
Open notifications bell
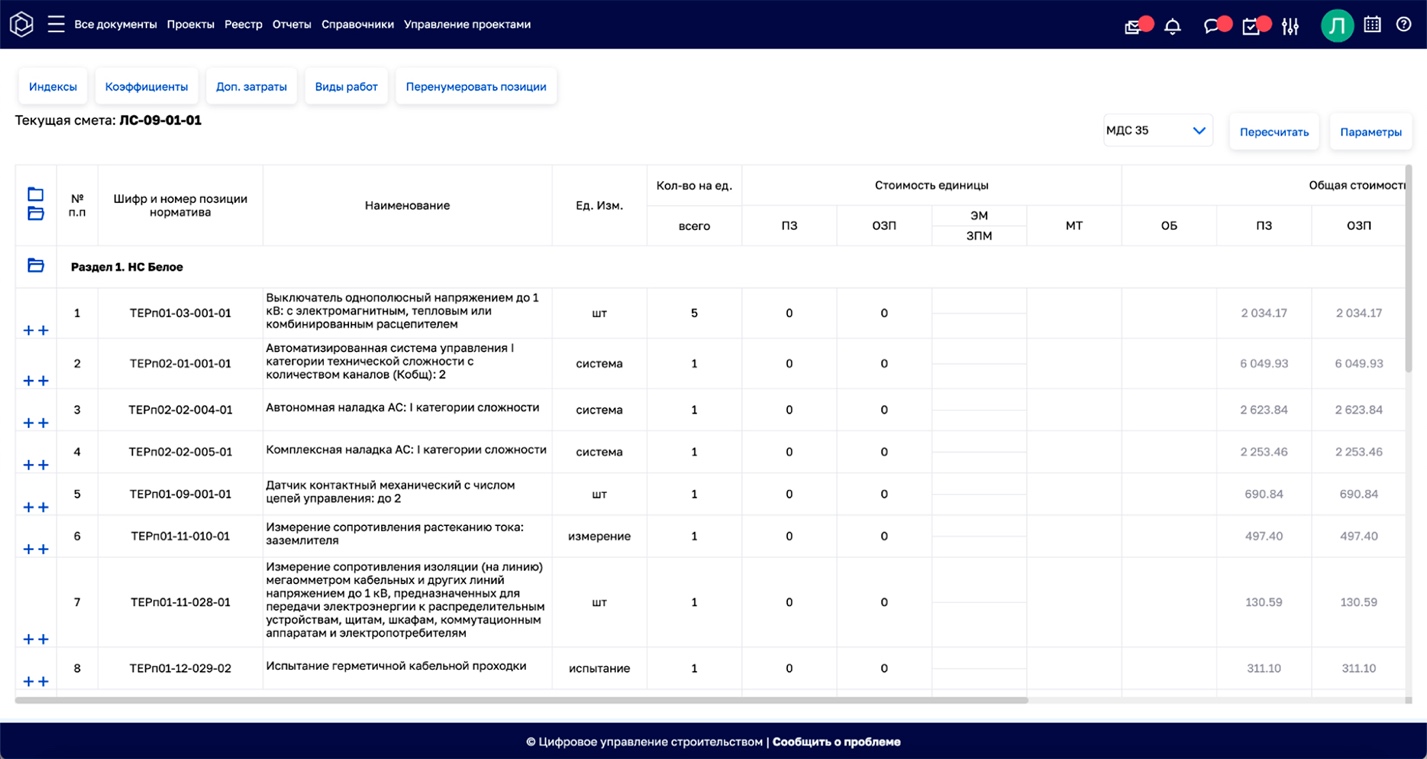[x=1173, y=27]
